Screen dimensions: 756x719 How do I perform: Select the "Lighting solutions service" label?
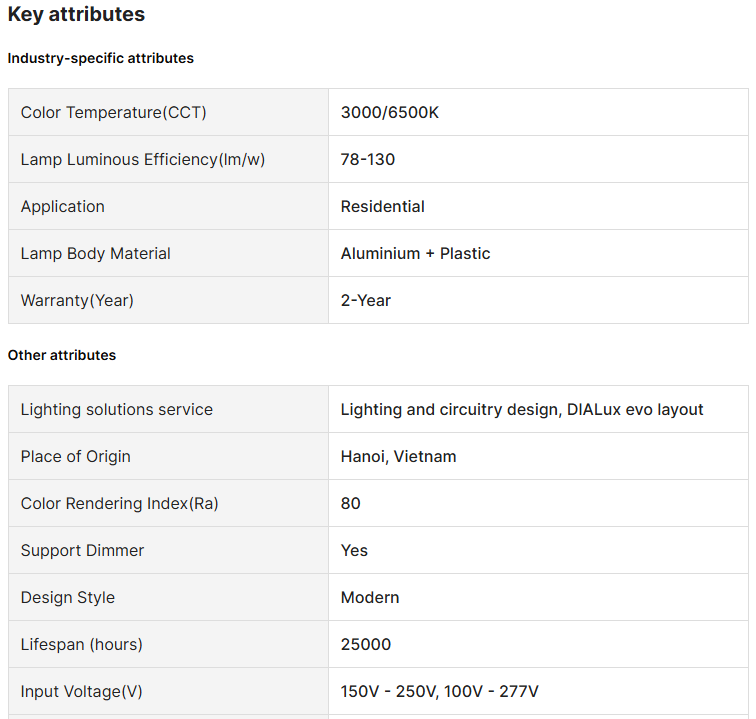pyautogui.click(x=117, y=410)
